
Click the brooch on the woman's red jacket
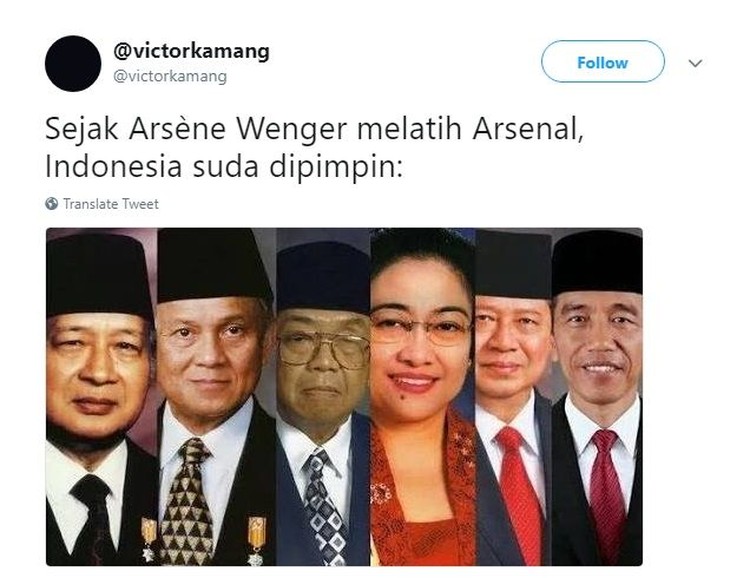381,493
